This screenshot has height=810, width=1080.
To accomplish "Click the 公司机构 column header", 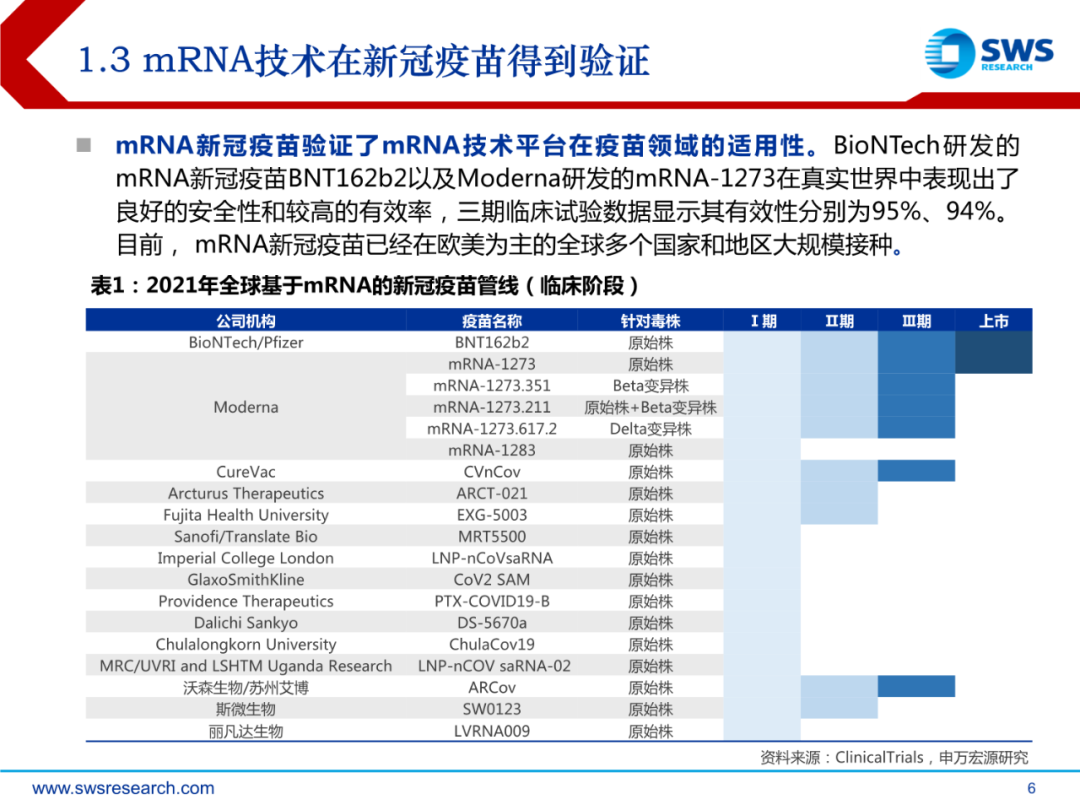I will point(246,321).
